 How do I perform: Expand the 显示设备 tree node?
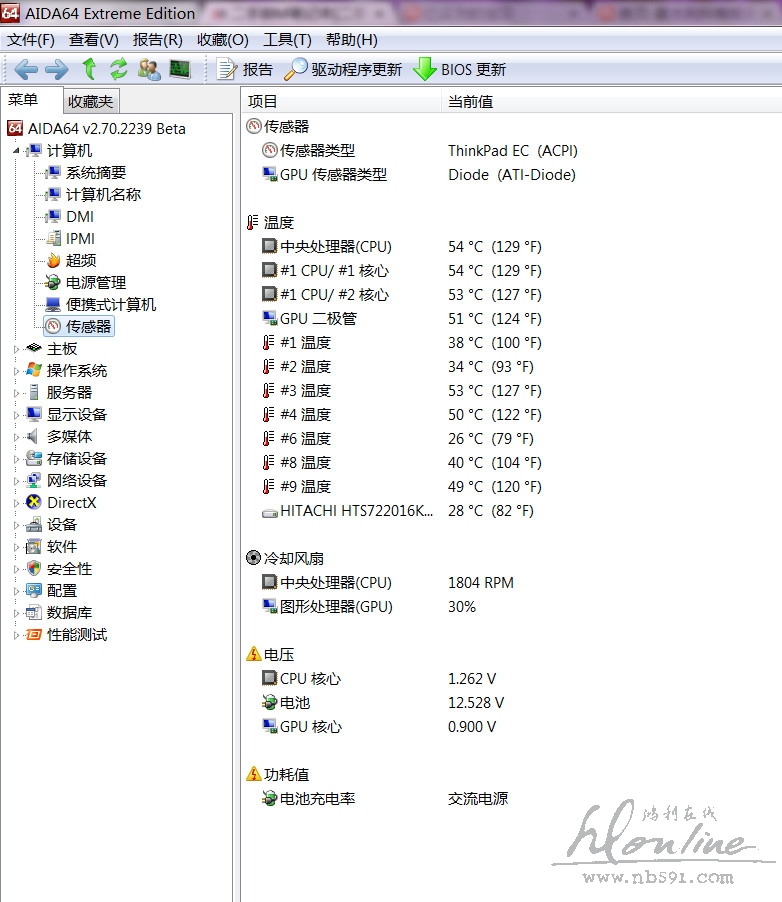(x=16, y=415)
